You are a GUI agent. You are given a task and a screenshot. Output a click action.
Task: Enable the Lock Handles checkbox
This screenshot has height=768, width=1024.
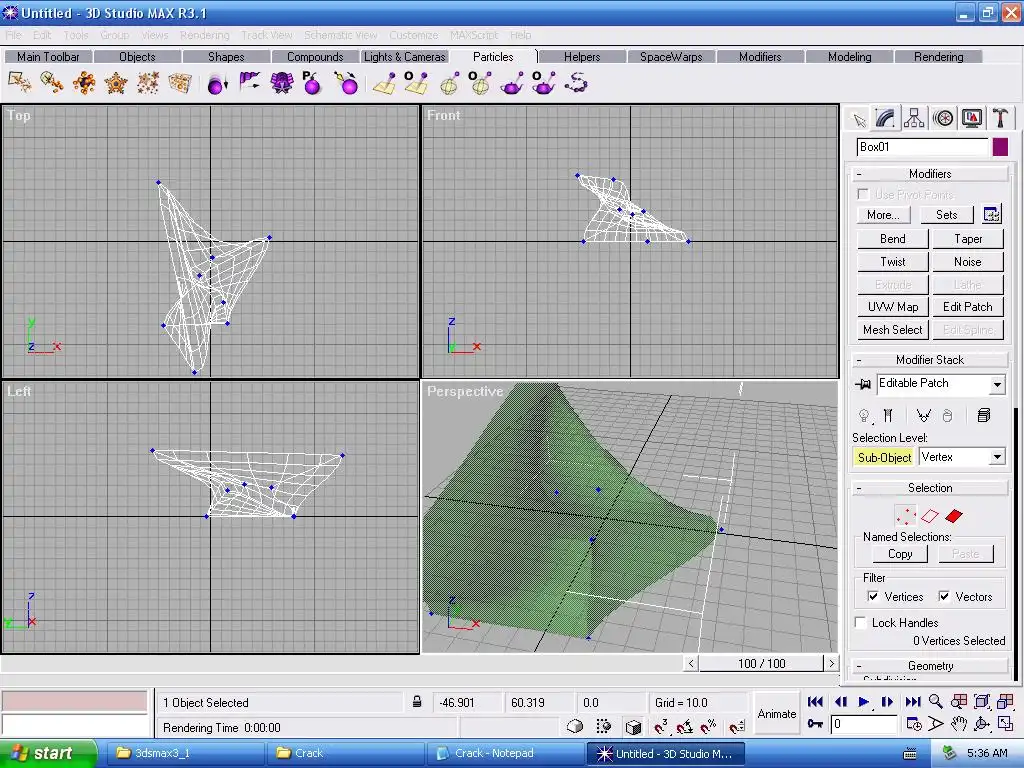861,622
